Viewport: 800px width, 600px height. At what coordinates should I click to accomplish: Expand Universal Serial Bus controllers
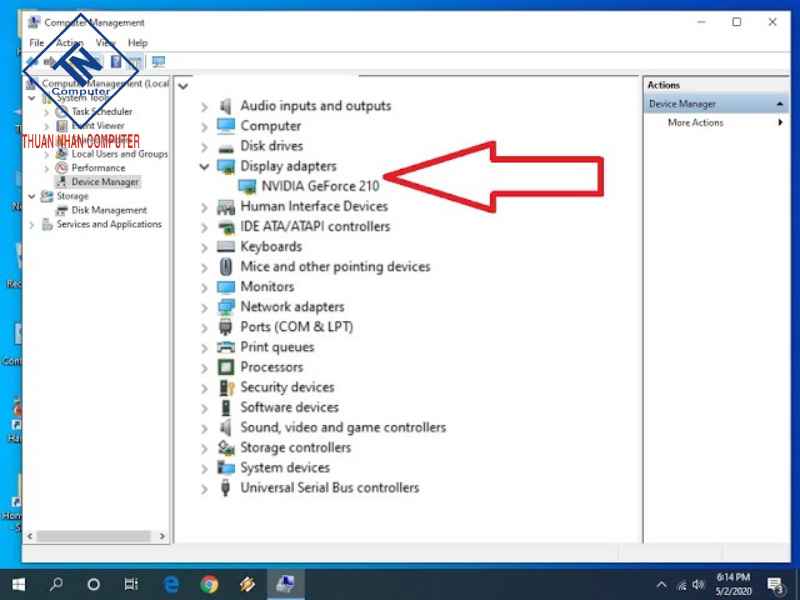[x=205, y=488]
